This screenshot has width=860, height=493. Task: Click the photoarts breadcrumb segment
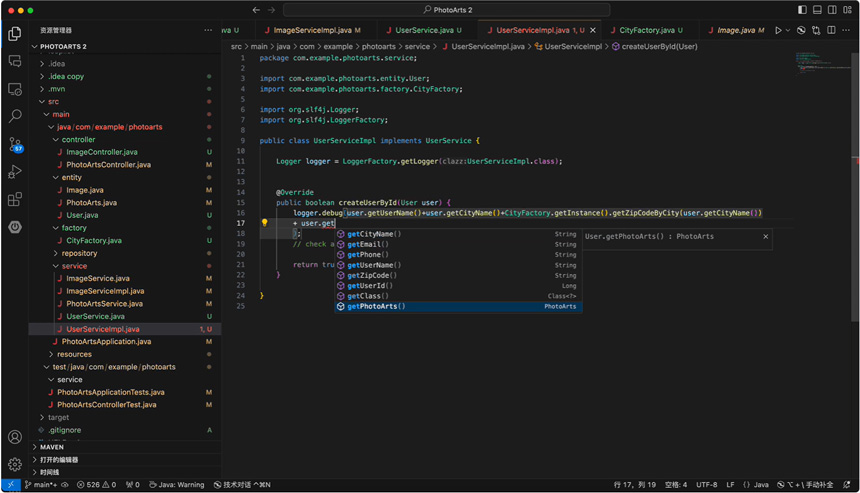pos(378,47)
